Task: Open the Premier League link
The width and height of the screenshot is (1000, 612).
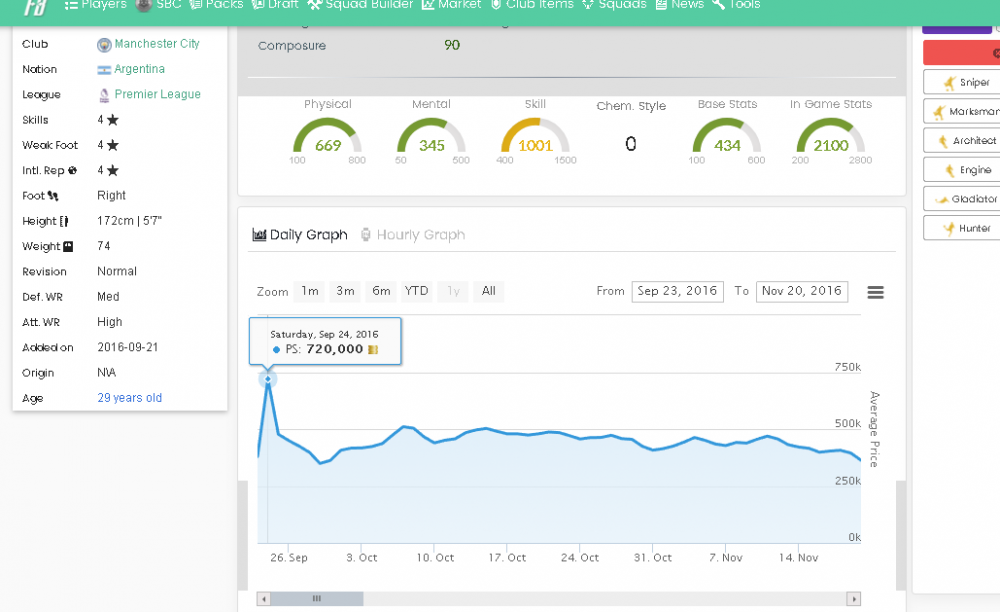Action: click(x=158, y=94)
